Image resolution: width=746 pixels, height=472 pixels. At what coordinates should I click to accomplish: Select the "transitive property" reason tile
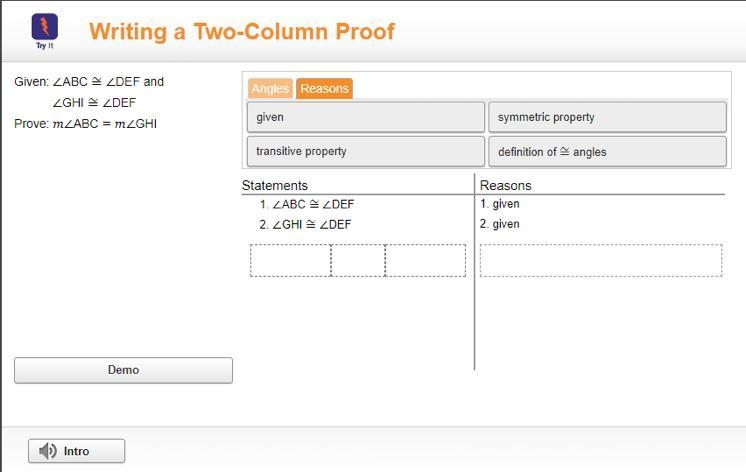tap(366, 151)
